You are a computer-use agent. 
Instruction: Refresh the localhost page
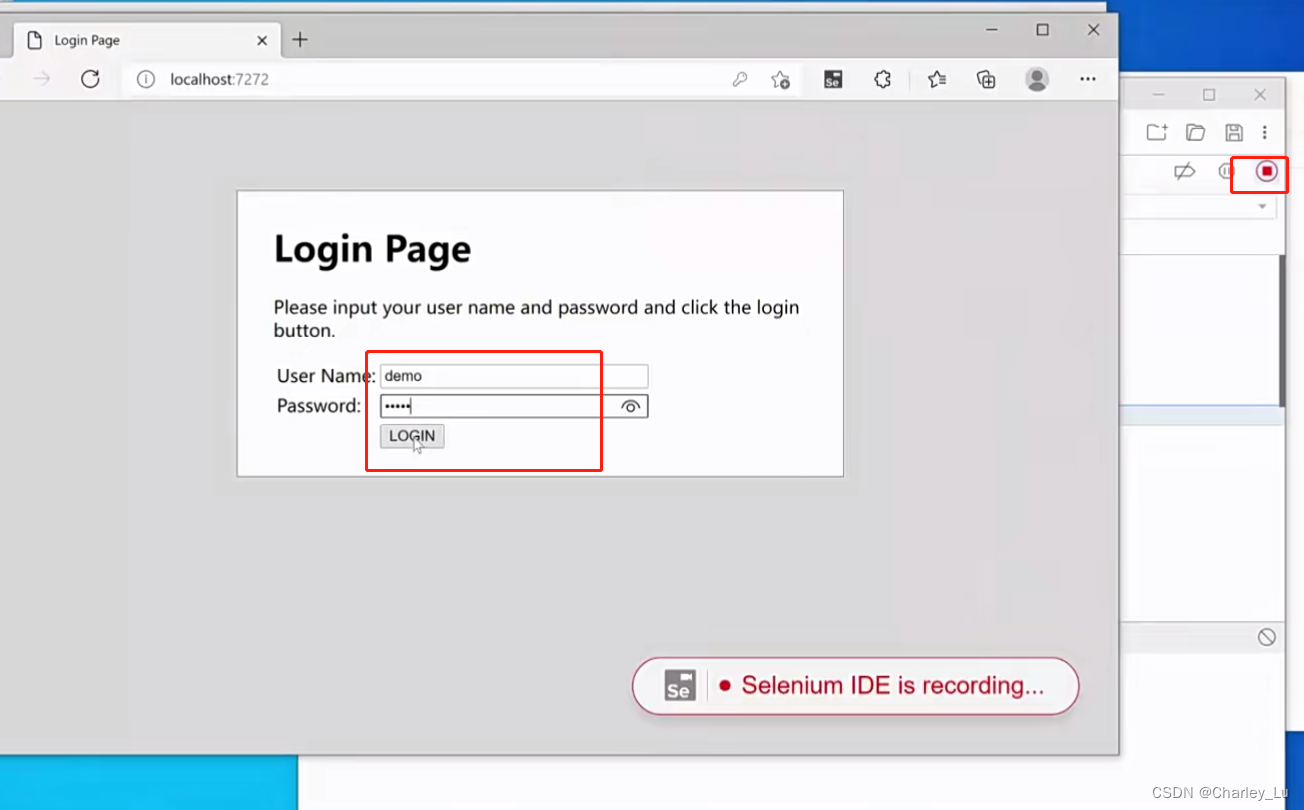point(90,79)
